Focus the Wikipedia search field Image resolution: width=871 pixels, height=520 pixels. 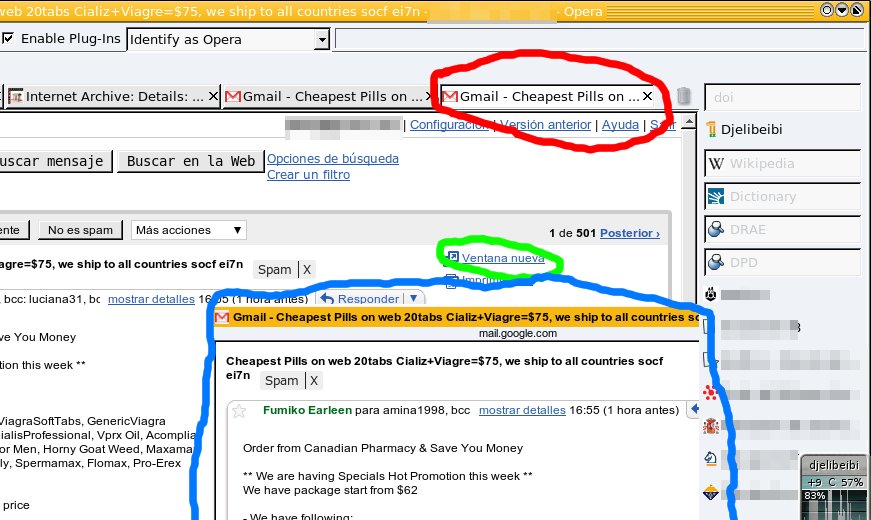point(782,163)
